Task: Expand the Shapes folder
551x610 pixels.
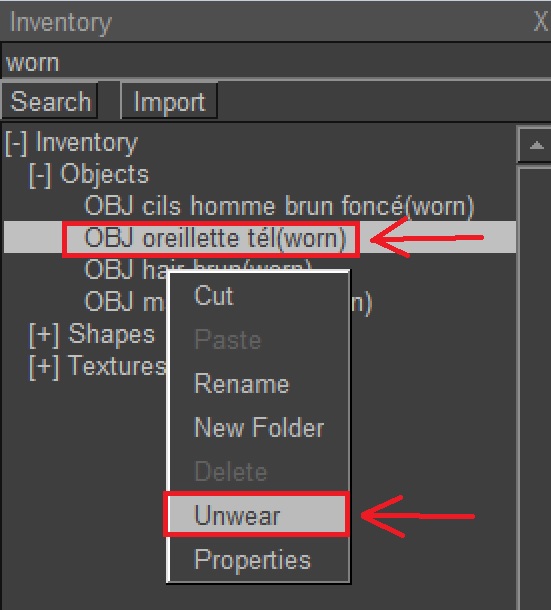Action: pos(44,335)
